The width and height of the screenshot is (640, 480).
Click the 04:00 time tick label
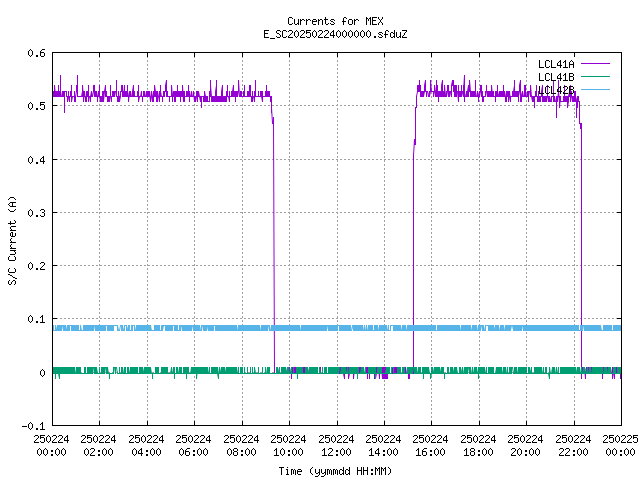click(146, 452)
